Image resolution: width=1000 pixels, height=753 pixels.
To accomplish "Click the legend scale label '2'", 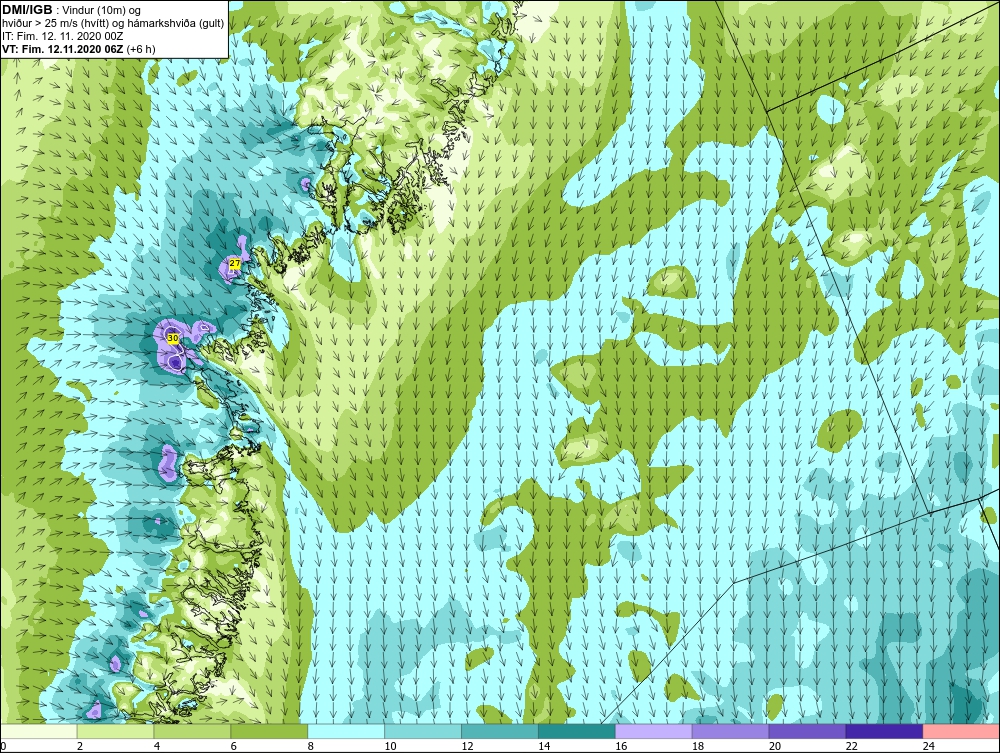I will [79, 746].
